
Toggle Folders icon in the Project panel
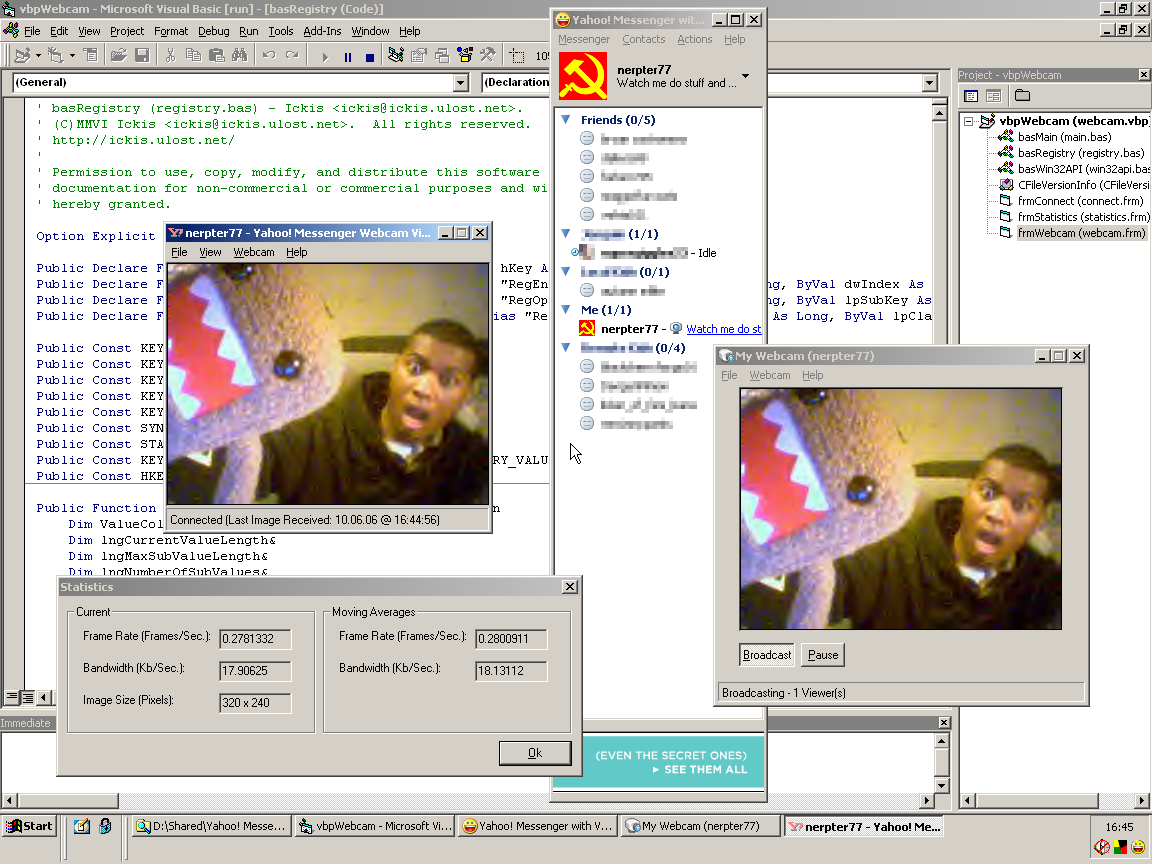click(x=1022, y=96)
